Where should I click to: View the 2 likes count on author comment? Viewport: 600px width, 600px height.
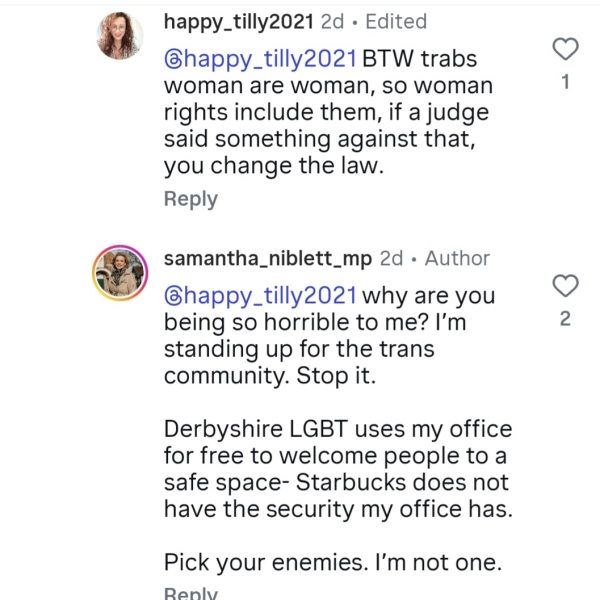click(x=565, y=319)
